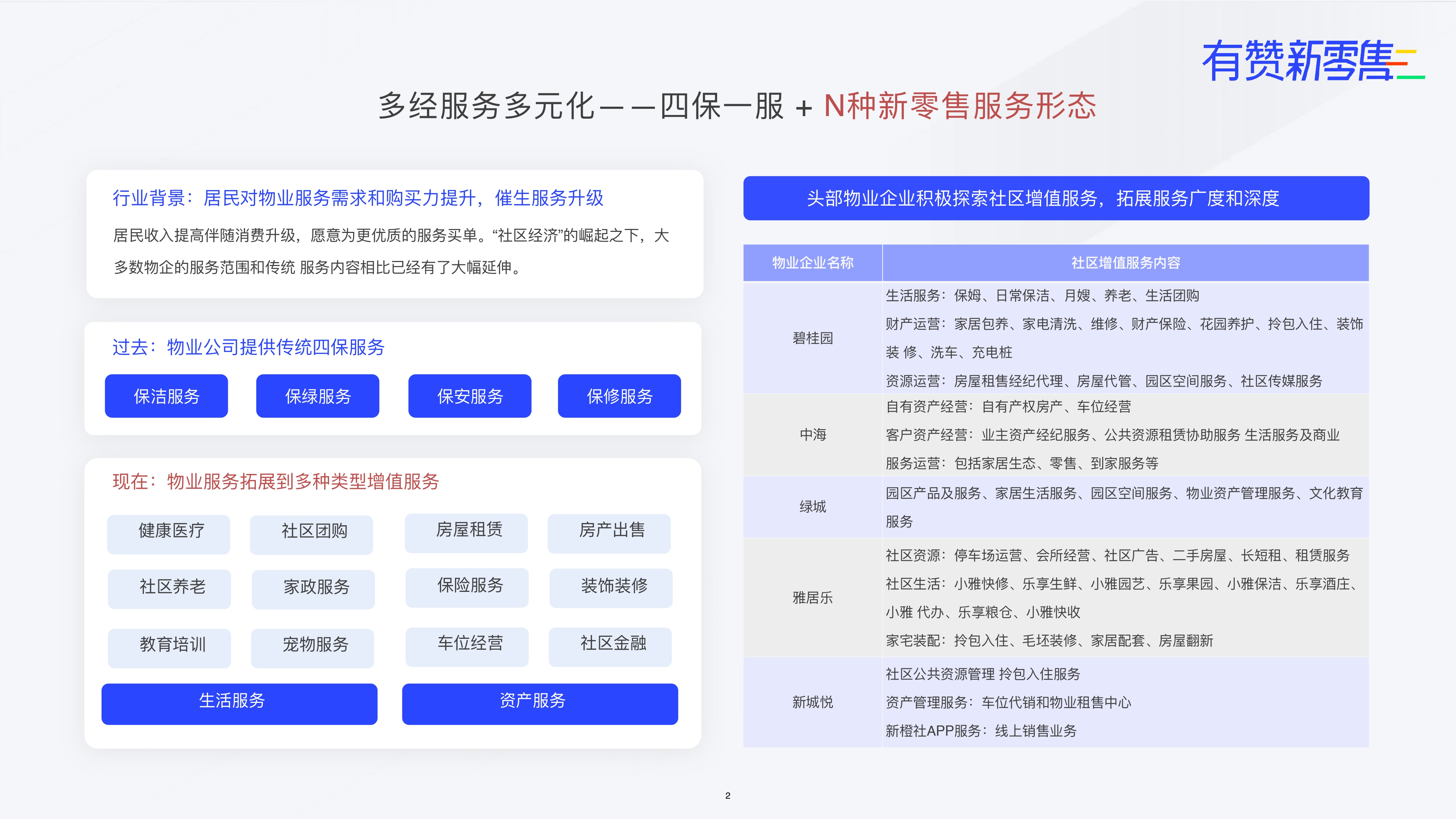Click the 装饰装修 tag
Viewport: 1456px width, 819px height.
611,588
